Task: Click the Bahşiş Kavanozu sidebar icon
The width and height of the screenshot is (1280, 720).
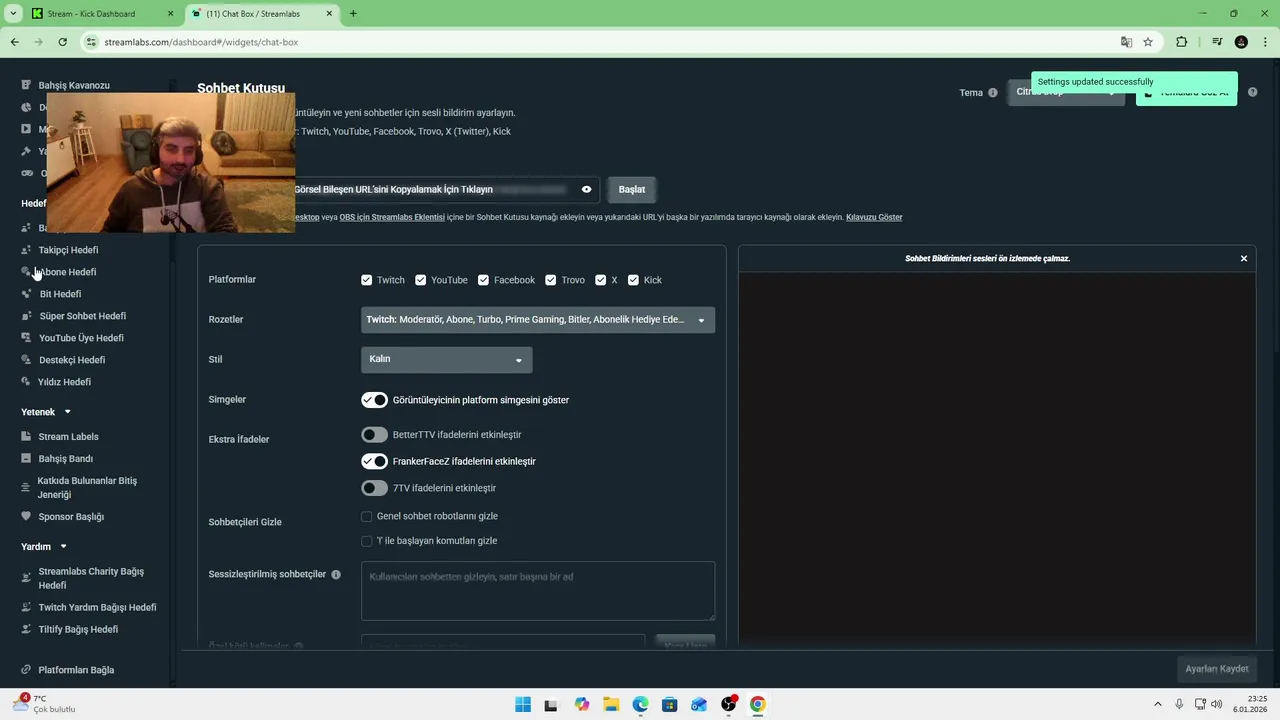Action: tap(26, 85)
